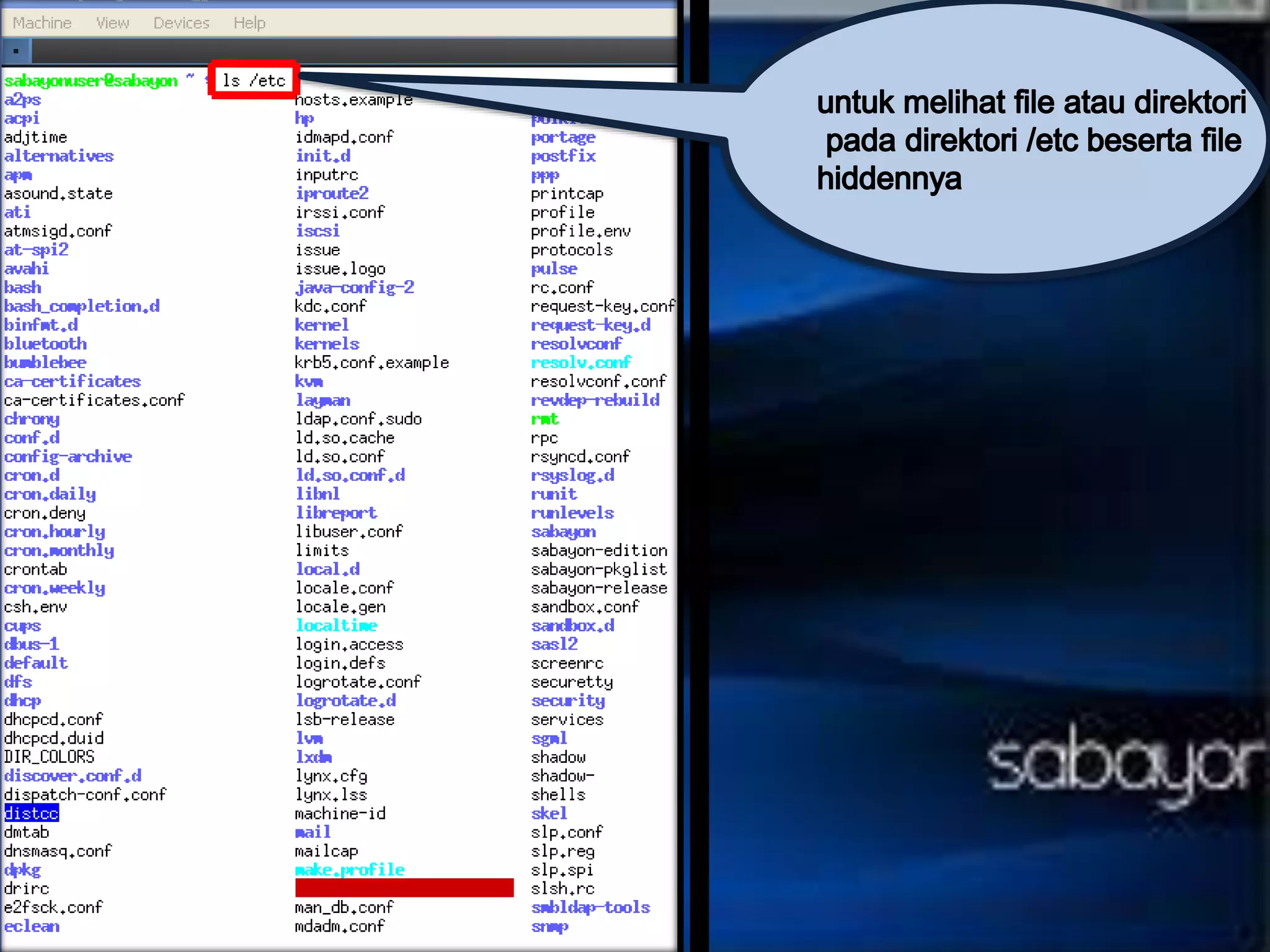This screenshot has width=1270, height=952.
Task: Click the 'portage' directory entry
Action: [562, 137]
